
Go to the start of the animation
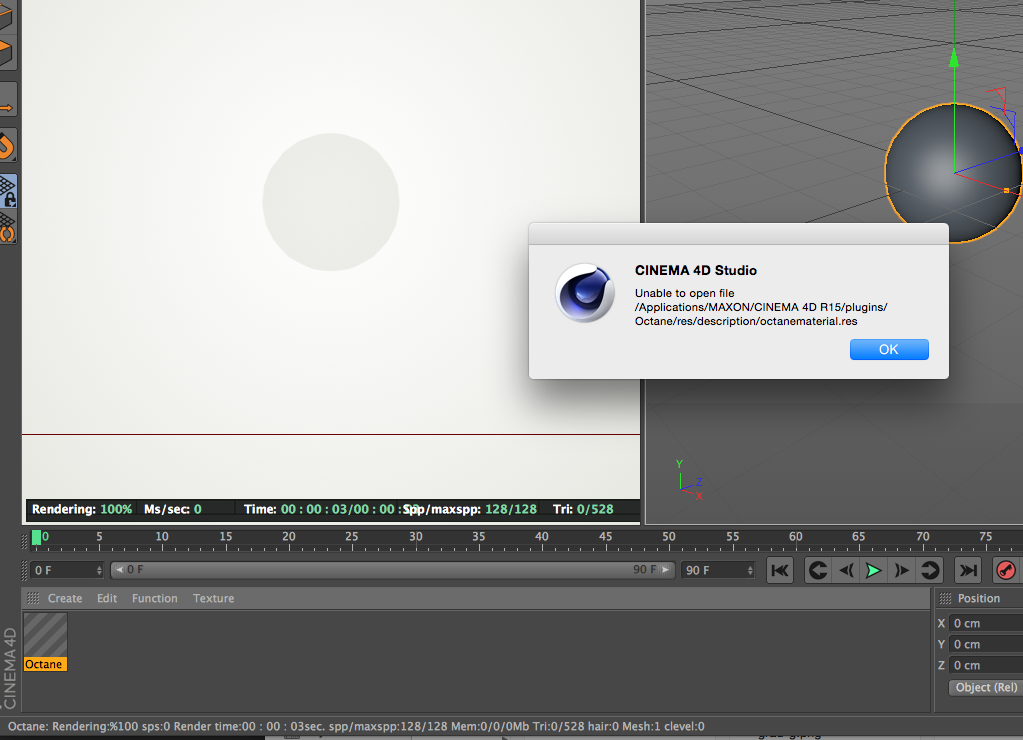[x=780, y=570]
